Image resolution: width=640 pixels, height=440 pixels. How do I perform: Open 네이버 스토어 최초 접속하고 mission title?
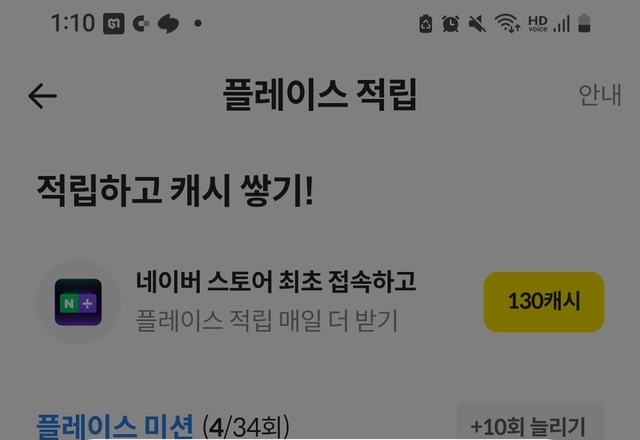[x=276, y=282]
